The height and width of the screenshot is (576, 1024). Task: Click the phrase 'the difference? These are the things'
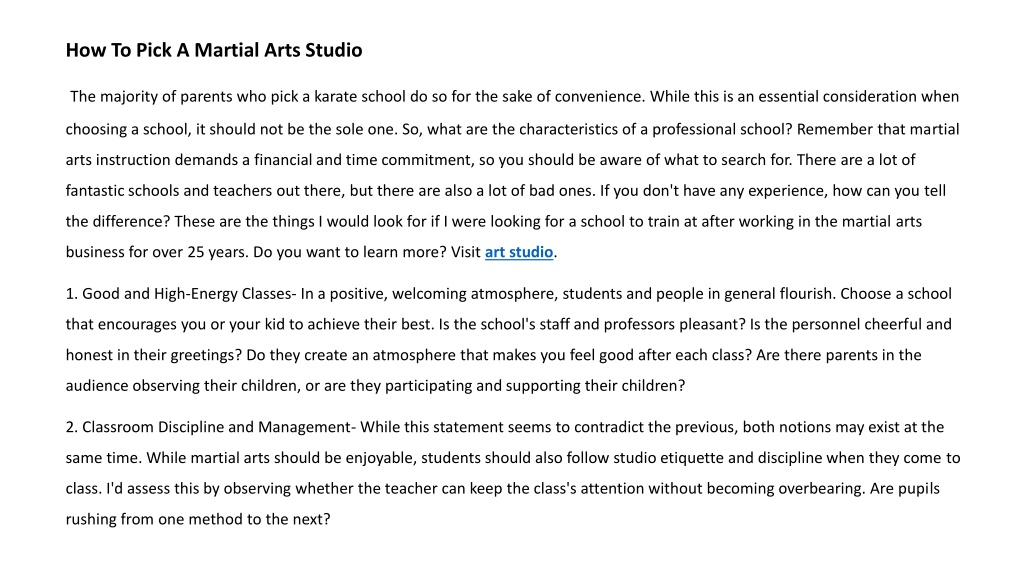190,221
